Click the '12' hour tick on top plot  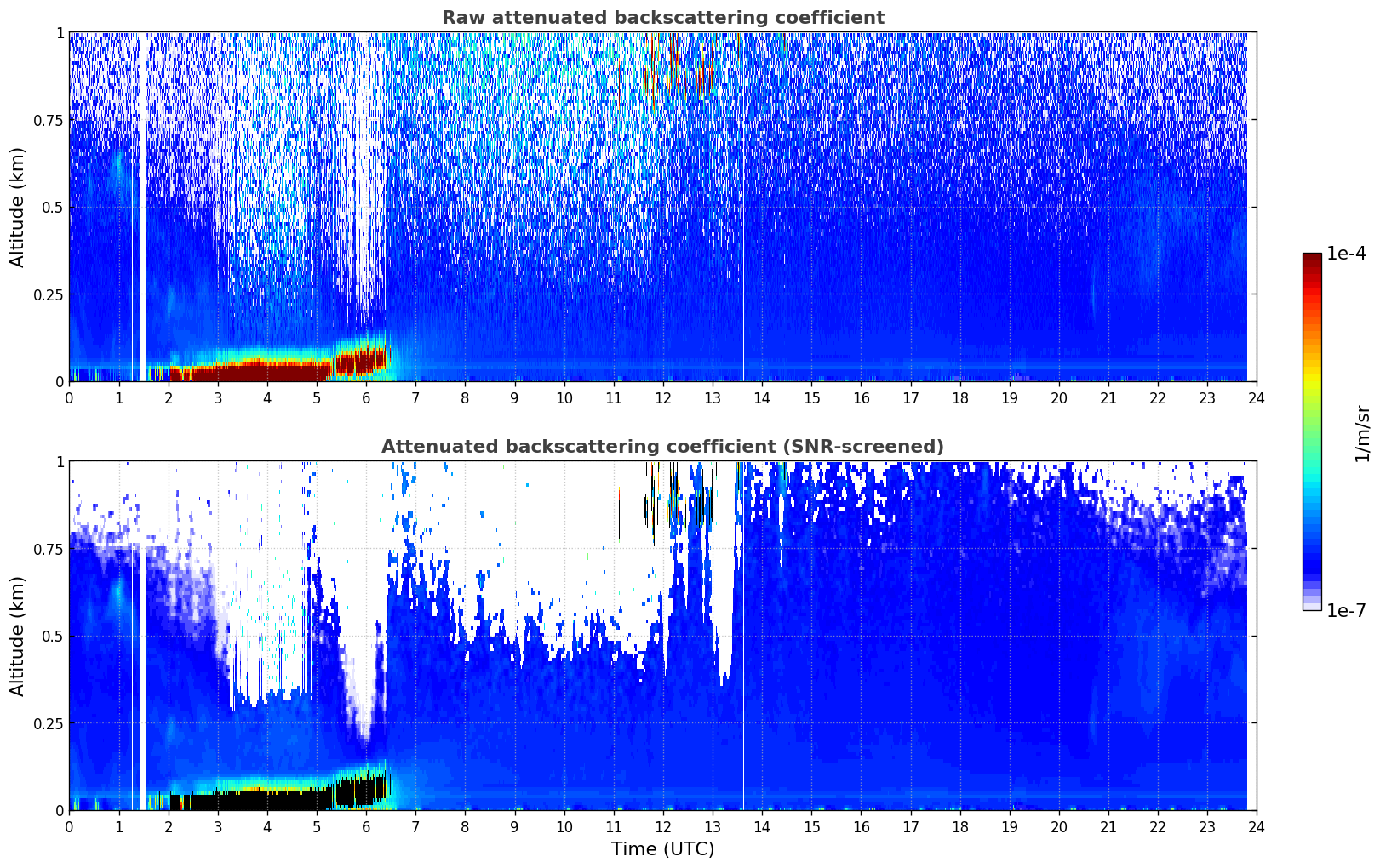(663, 398)
